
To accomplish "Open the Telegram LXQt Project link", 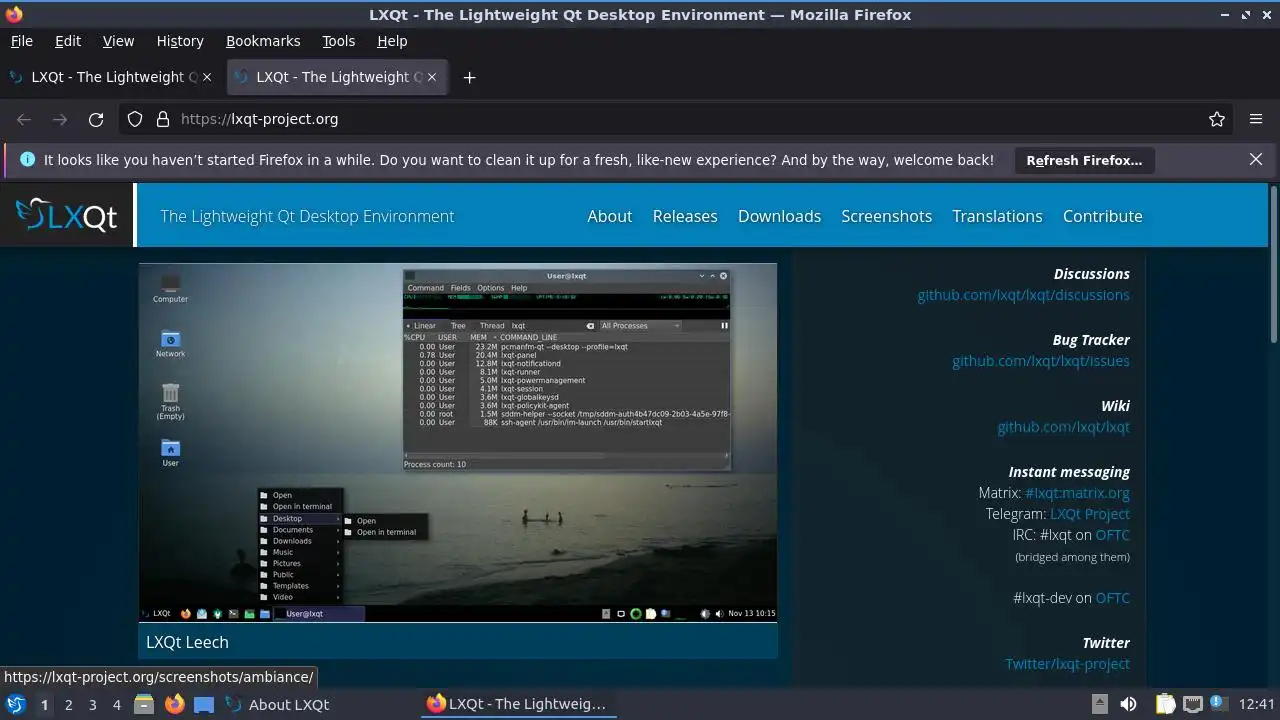I will 1090,514.
